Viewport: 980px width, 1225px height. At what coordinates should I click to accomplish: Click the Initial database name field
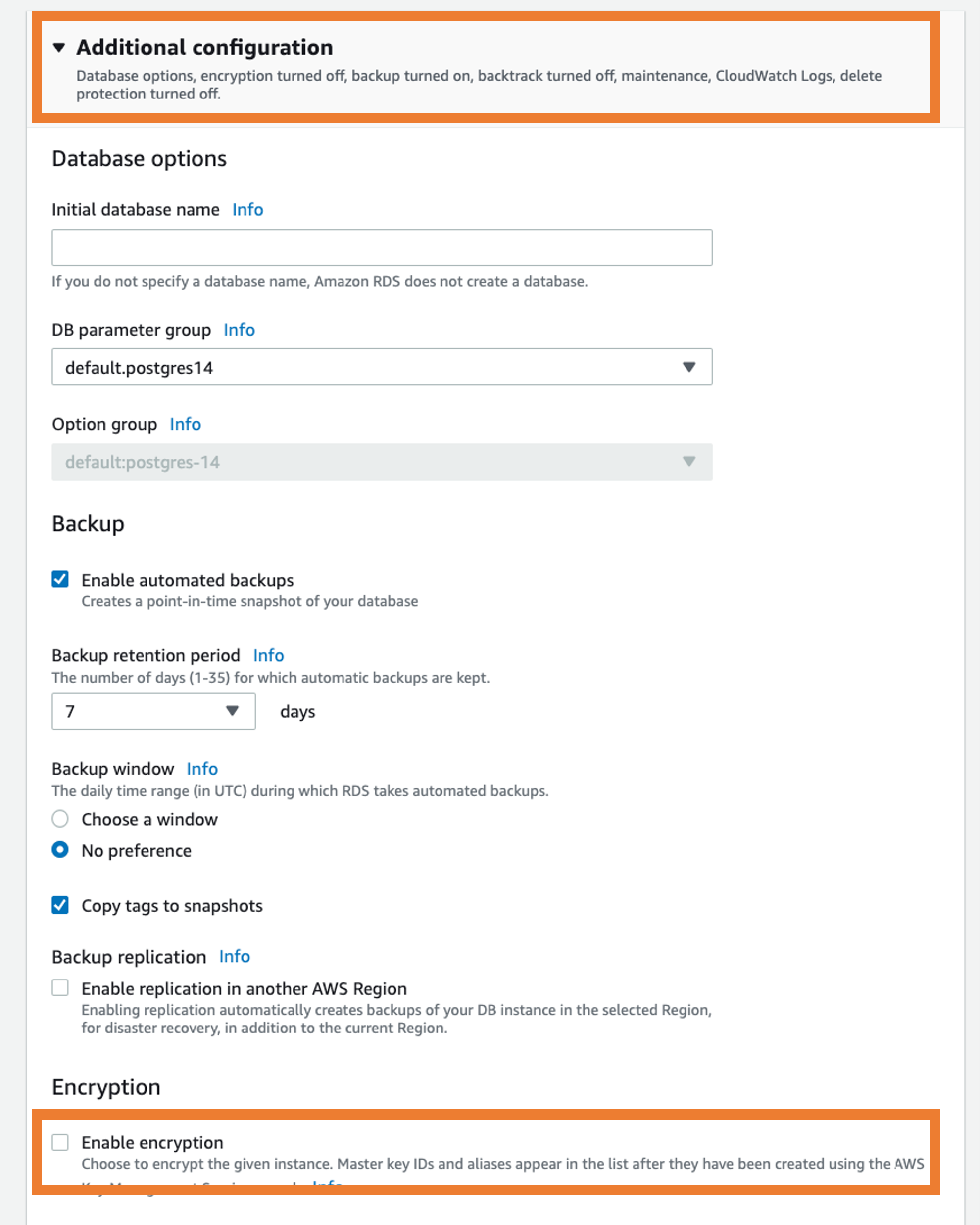(x=382, y=248)
